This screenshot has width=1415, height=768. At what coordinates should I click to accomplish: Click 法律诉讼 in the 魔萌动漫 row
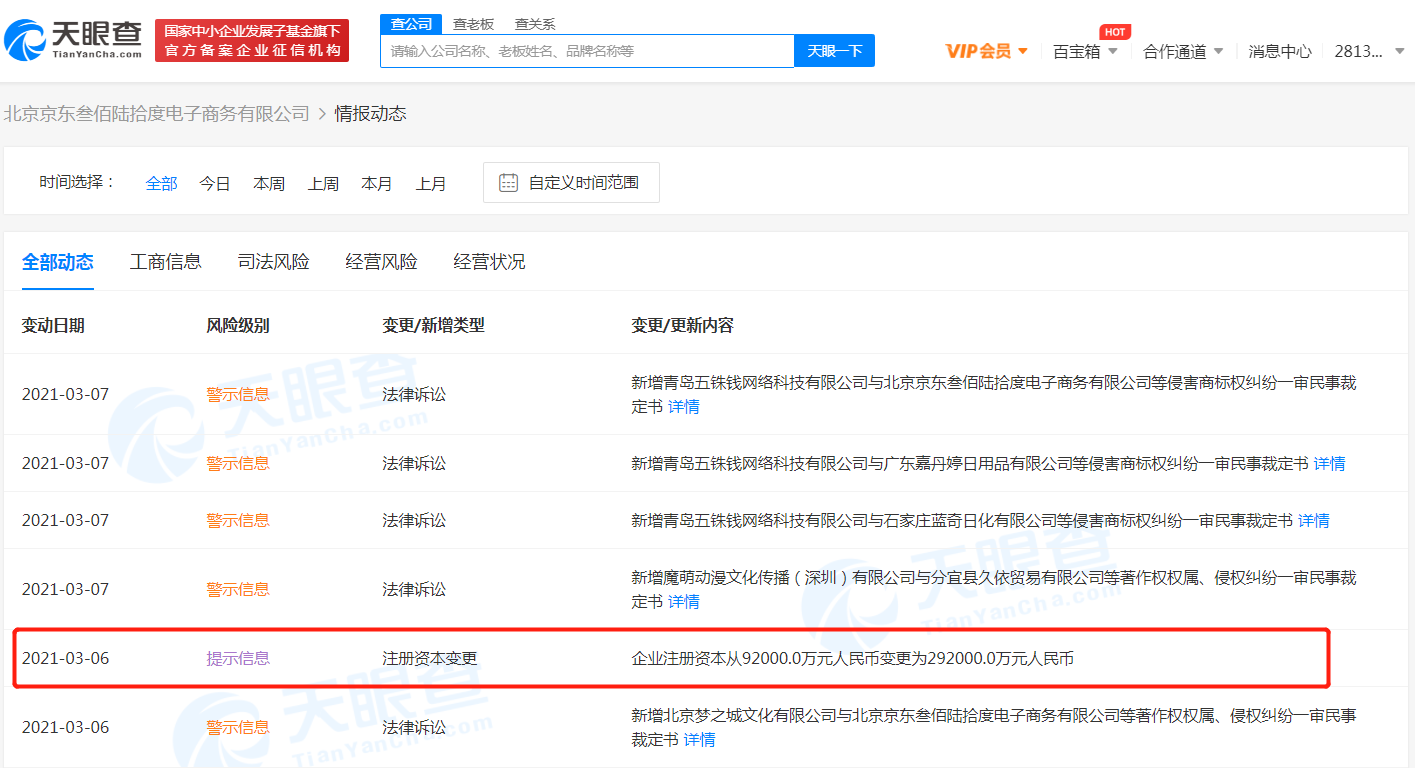(x=414, y=589)
